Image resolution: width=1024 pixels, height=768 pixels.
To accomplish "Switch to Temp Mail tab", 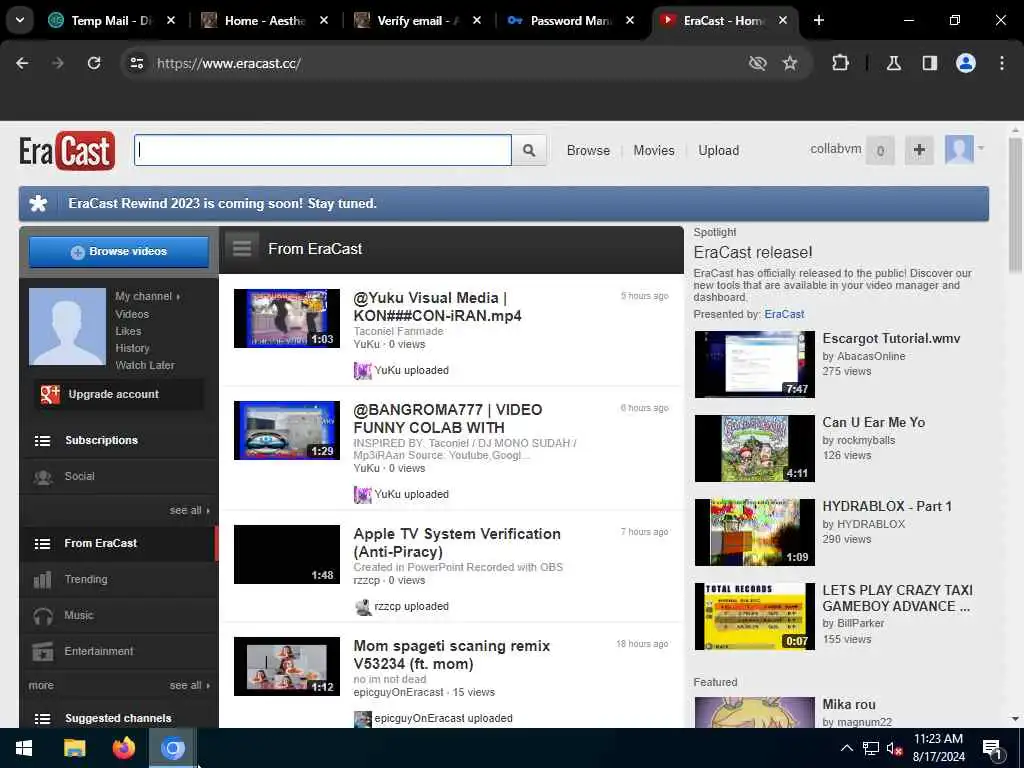I will (112, 21).
